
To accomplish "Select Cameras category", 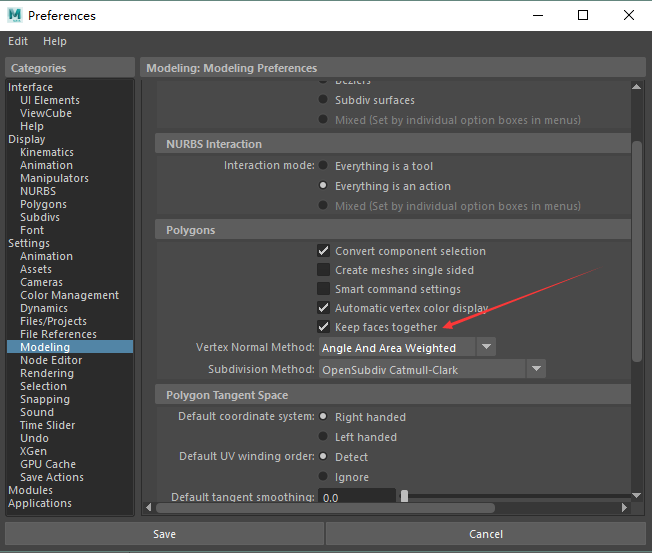I will click(41, 282).
